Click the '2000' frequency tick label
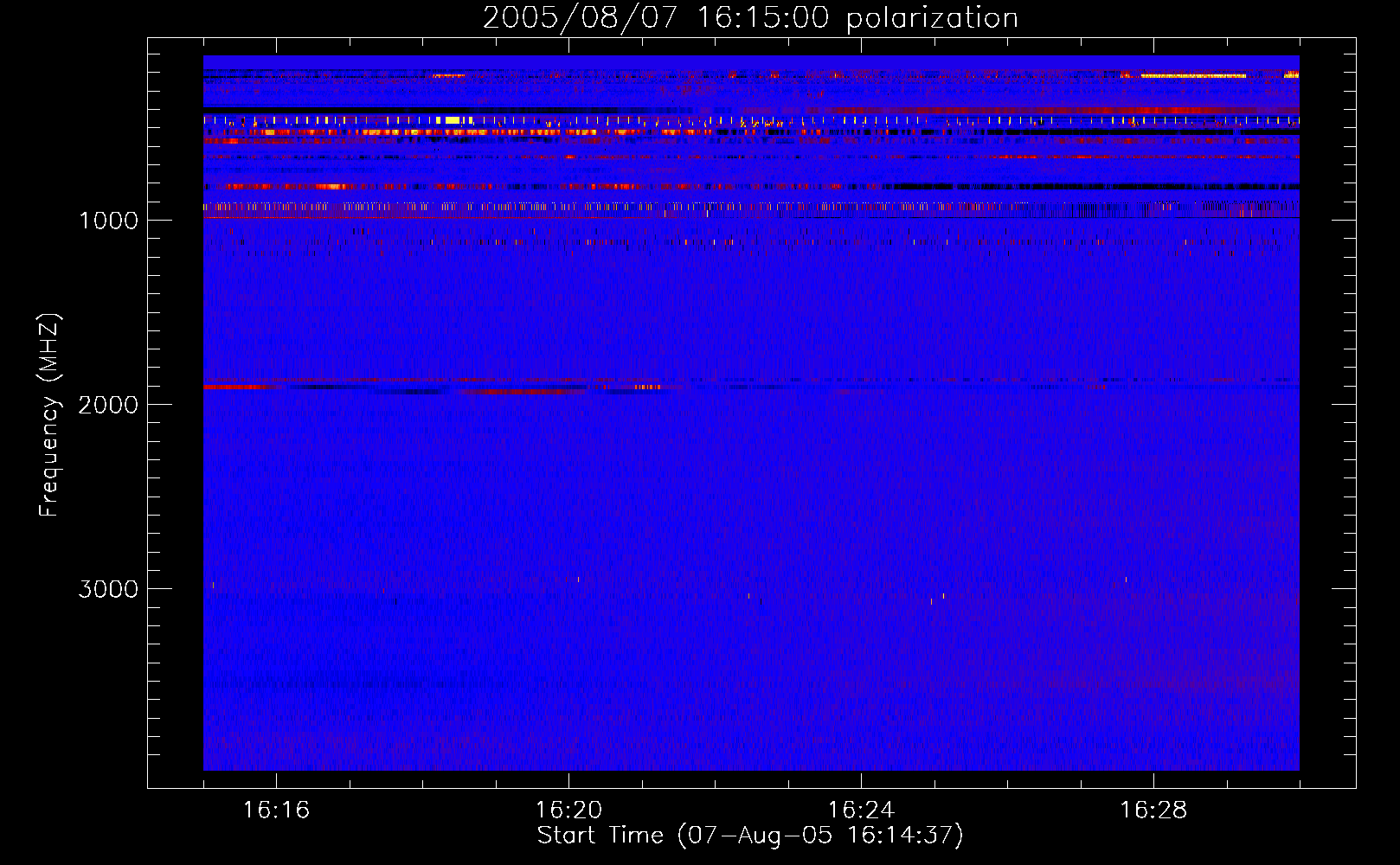The height and width of the screenshot is (865, 1400). [x=108, y=405]
